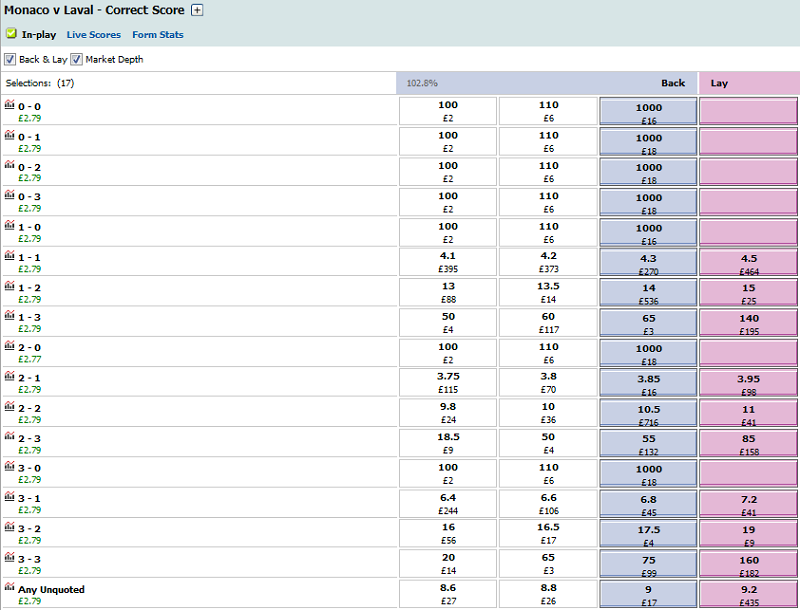The image size is (800, 610).
Task: Open the graph icon for 0 - 3
Action: tap(9, 195)
